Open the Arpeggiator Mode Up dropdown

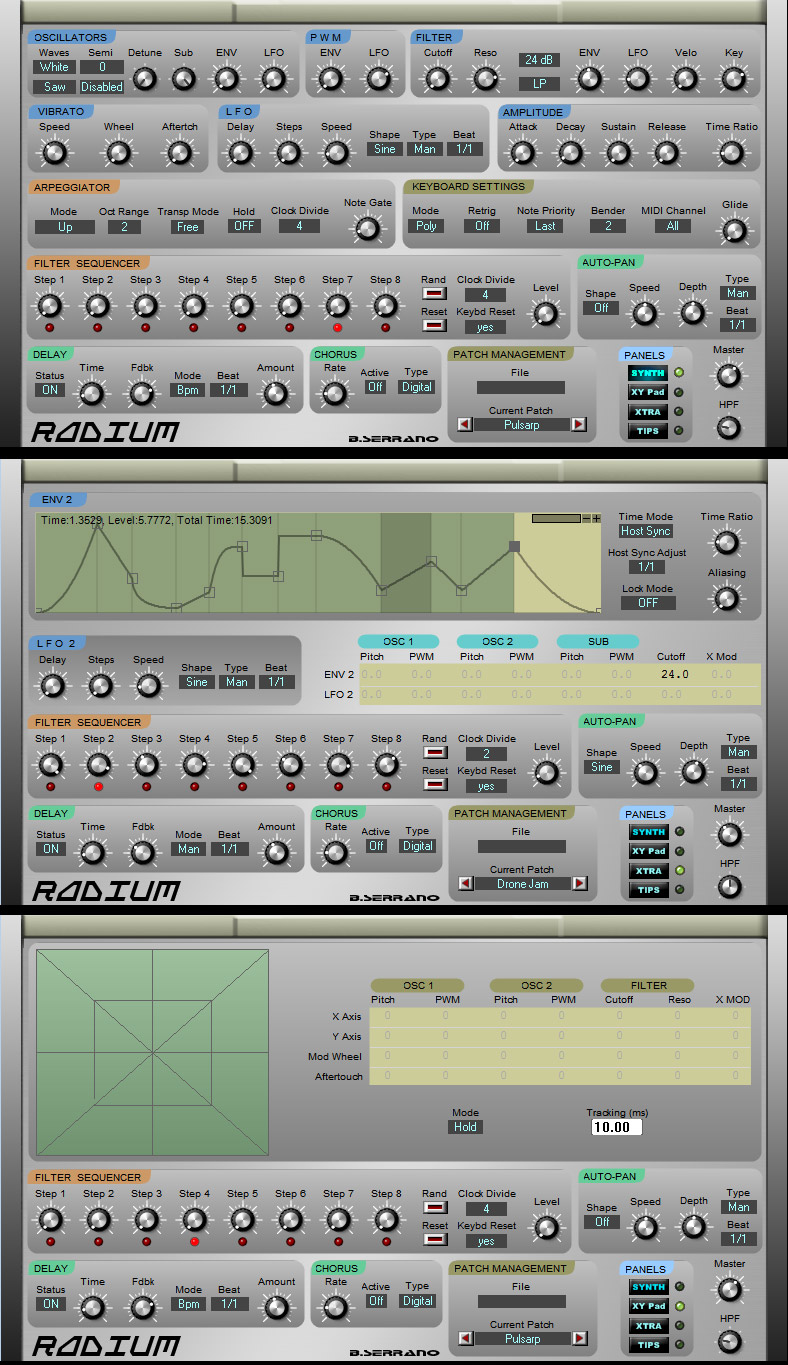[x=65, y=227]
